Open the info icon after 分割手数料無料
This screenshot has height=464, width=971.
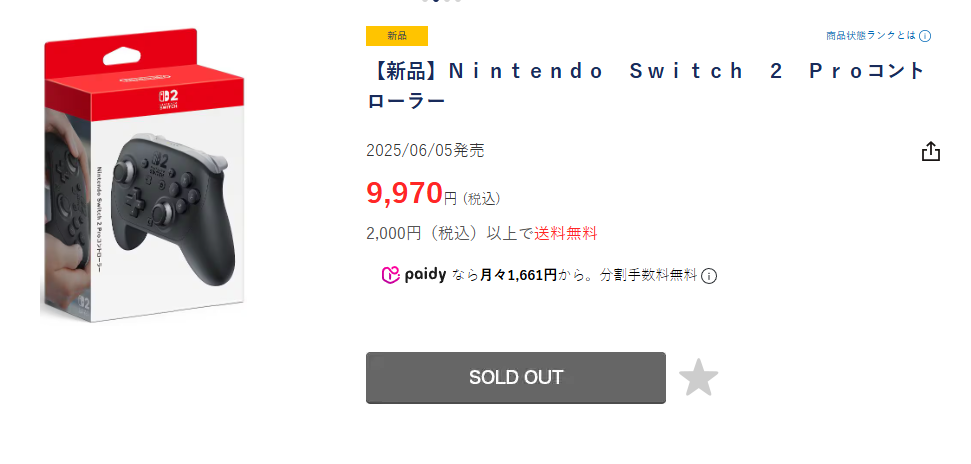click(709, 276)
